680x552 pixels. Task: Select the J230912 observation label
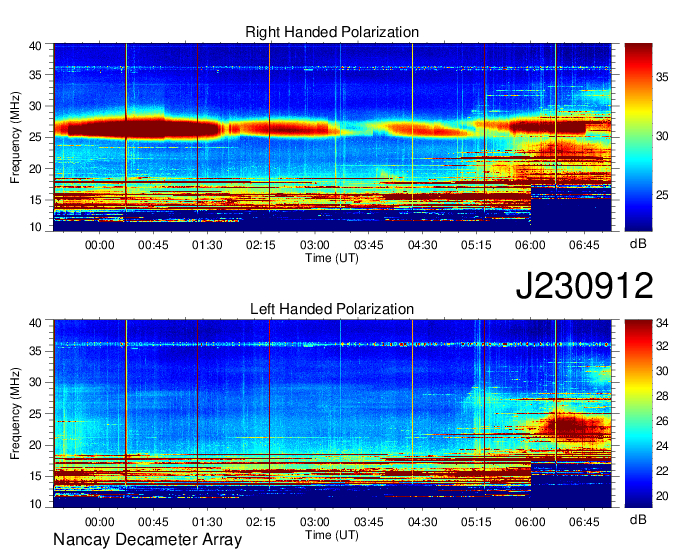pos(584,286)
